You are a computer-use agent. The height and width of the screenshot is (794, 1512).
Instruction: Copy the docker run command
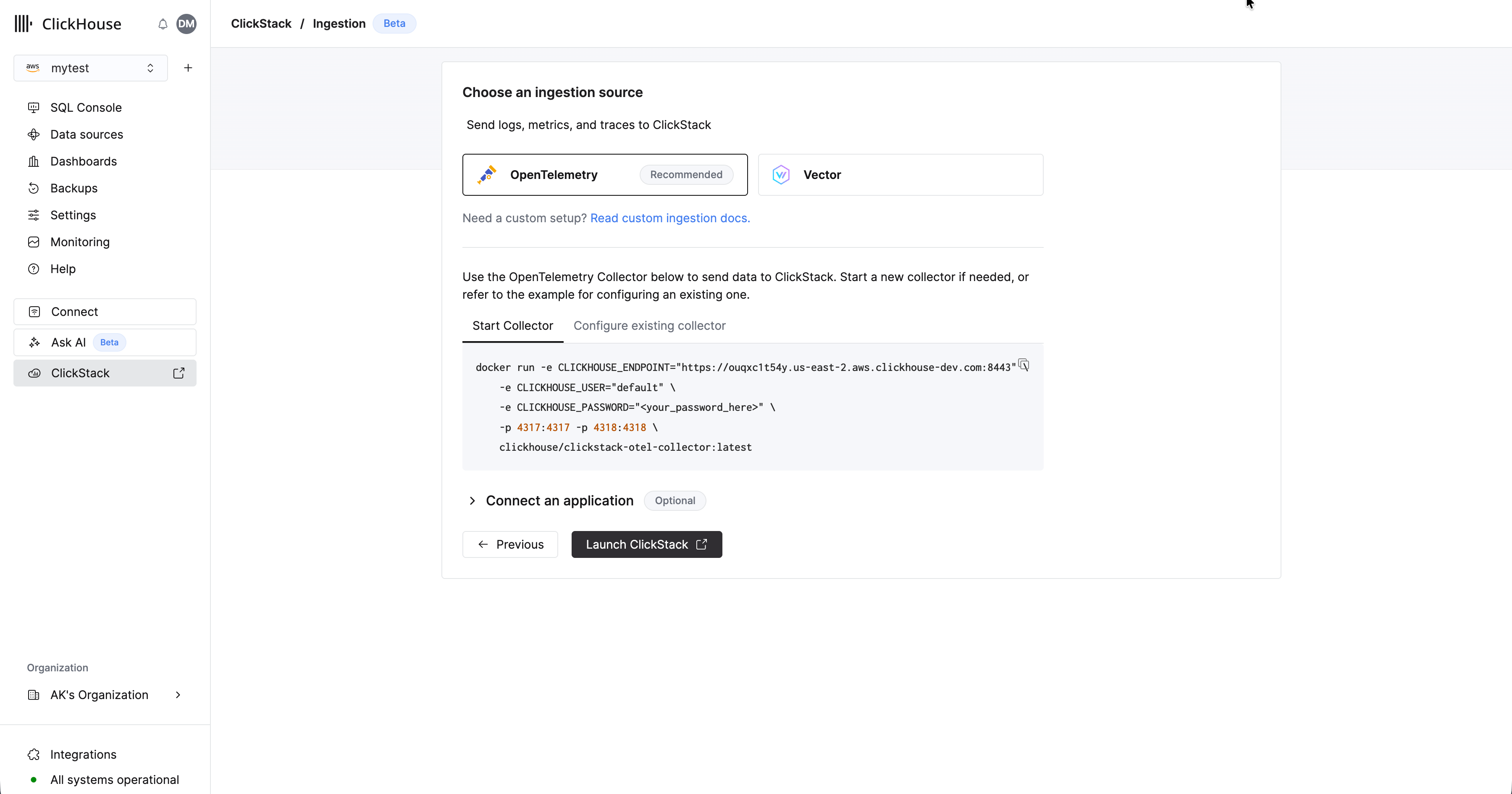pyautogui.click(x=1024, y=365)
